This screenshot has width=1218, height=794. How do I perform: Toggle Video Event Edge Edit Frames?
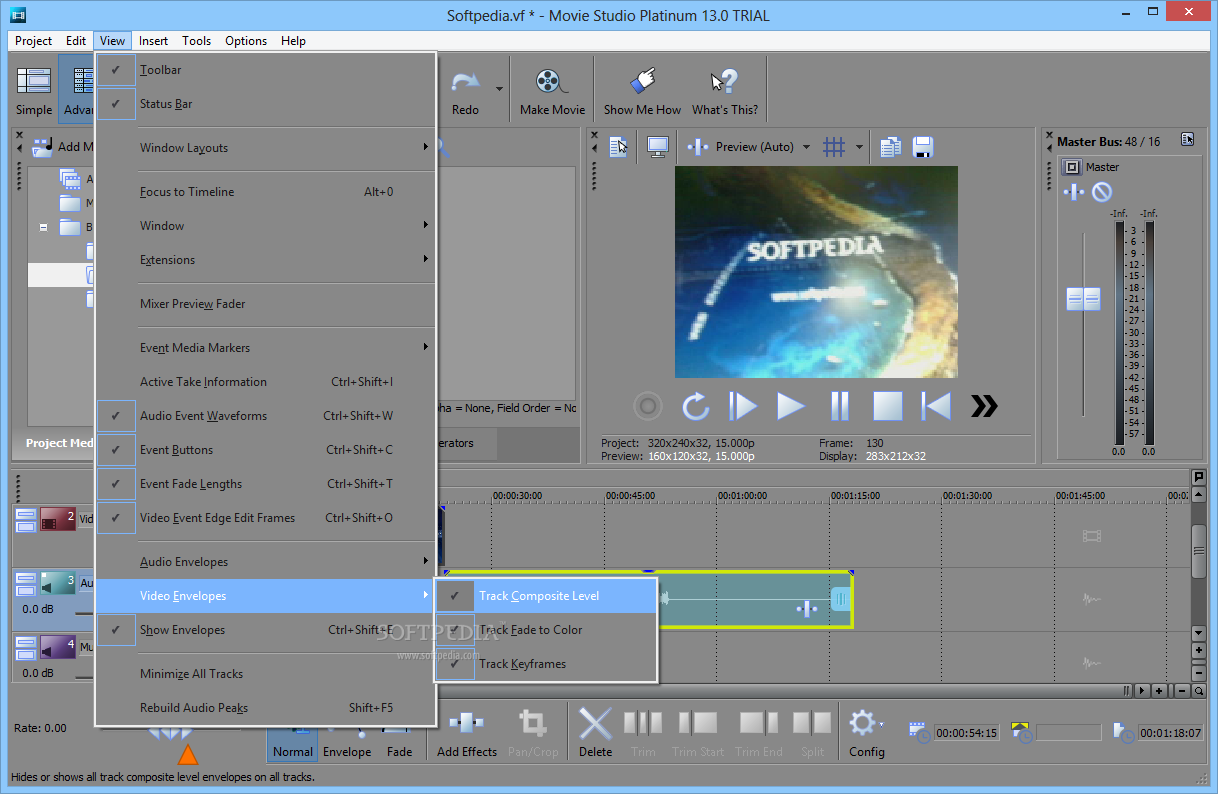coord(265,518)
